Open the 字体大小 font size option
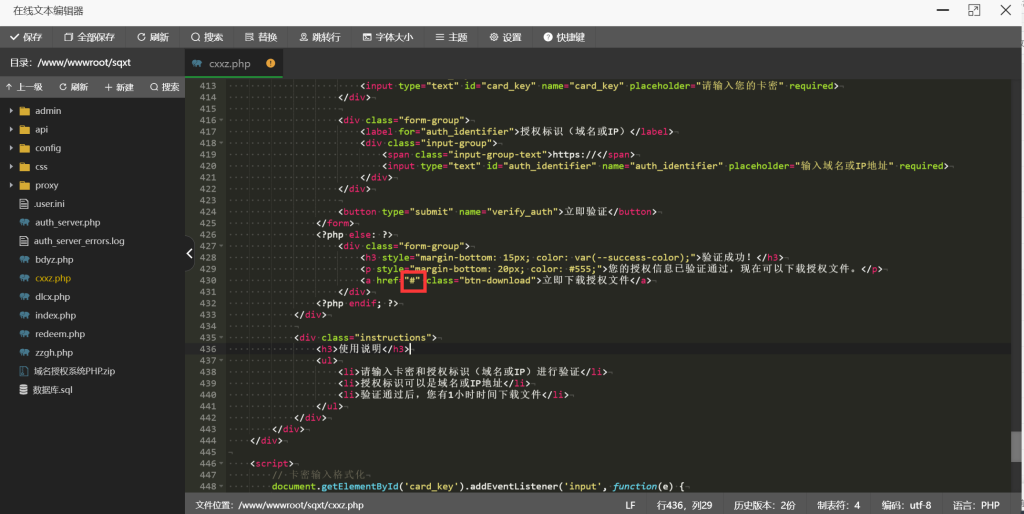This screenshot has width=1024, height=514. [x=388, y=37]
